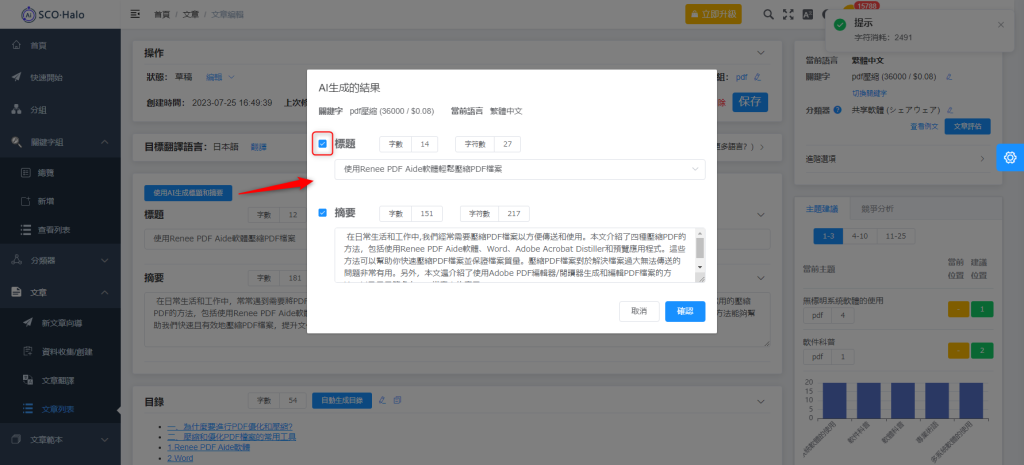Click the 新文章向導 plane icon

point(28,323)
